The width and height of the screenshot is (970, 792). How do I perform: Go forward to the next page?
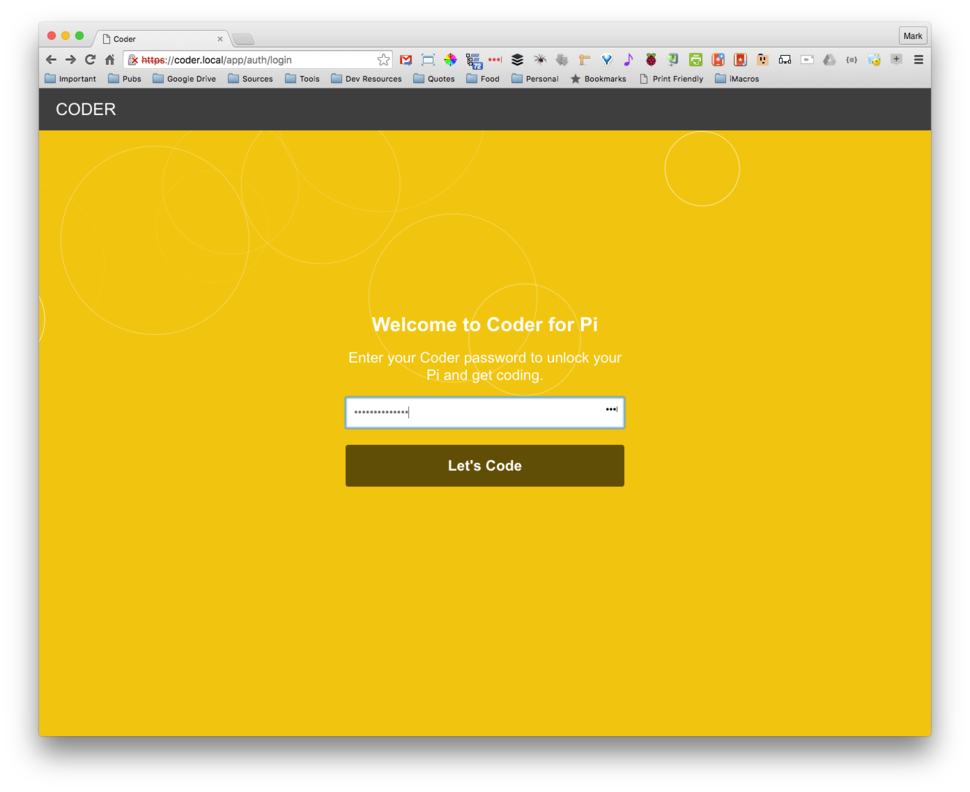point(71,60)
